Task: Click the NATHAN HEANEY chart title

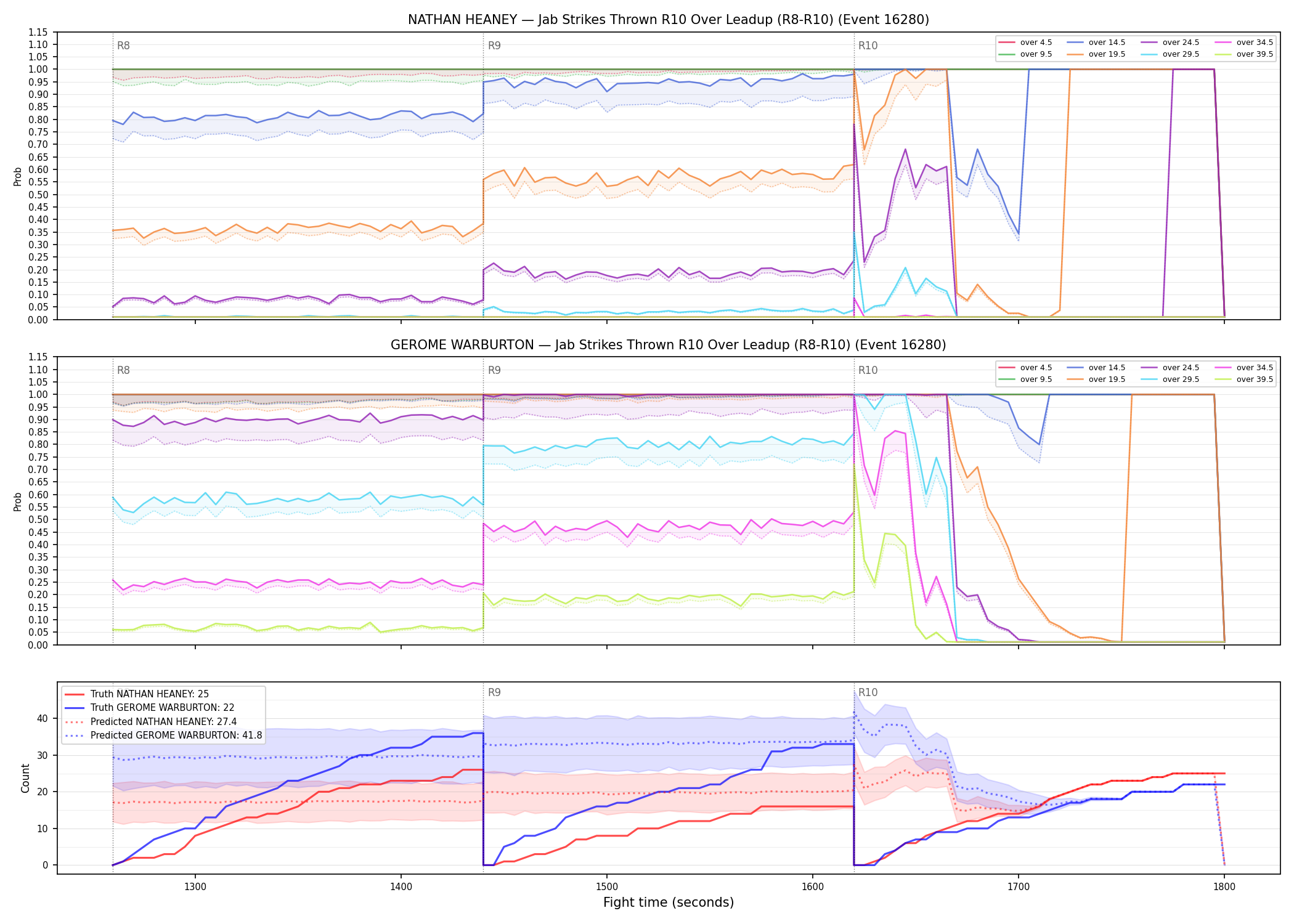Action: coord(669,20)
